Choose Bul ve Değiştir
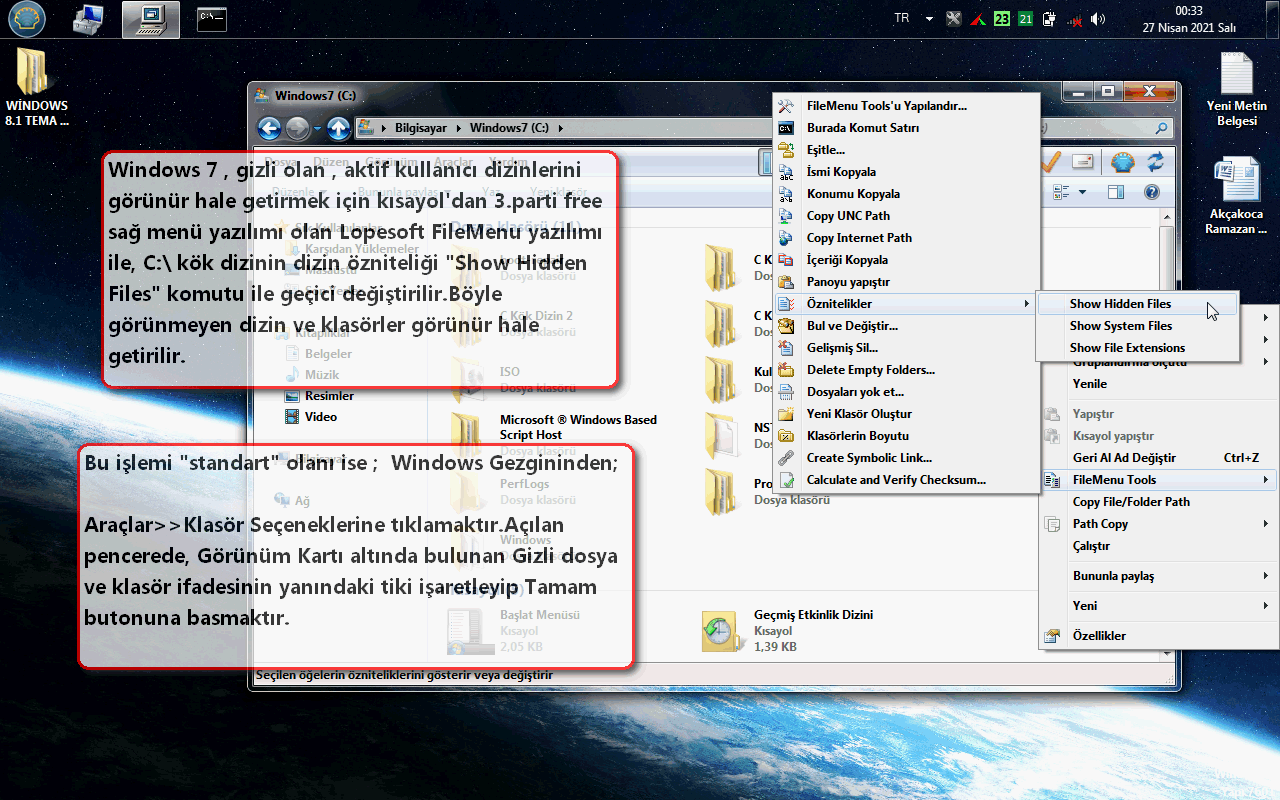Screen dimensions: 1280x800 coord(905,326)
